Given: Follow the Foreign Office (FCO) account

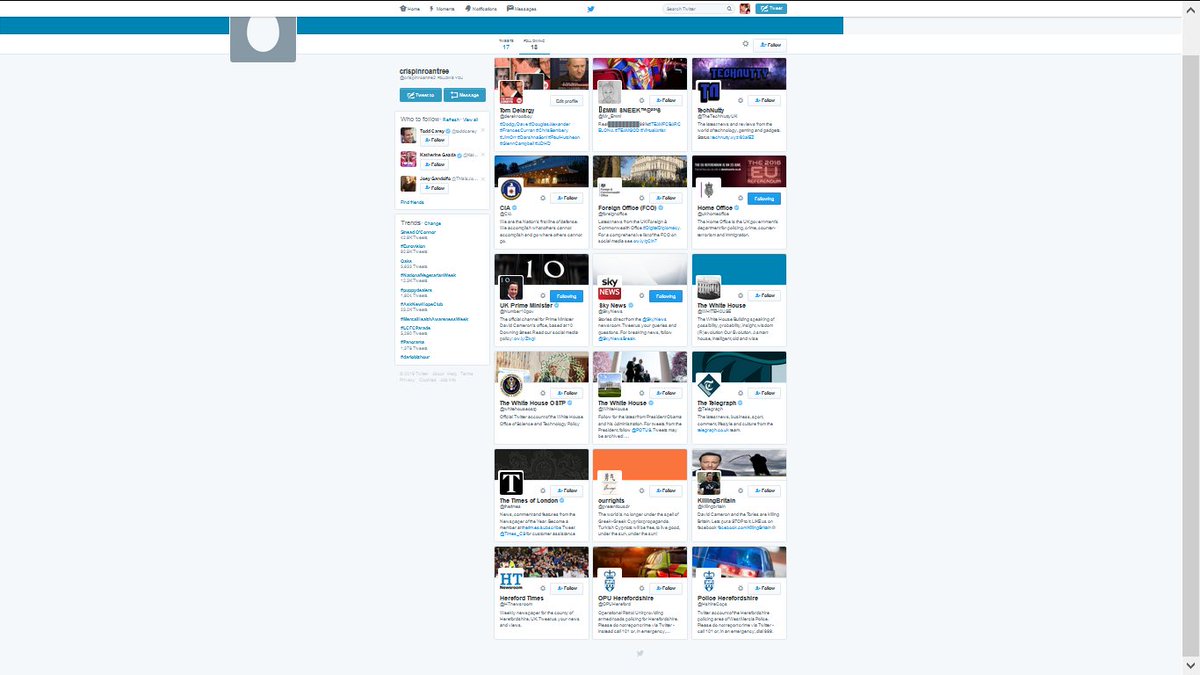Looking at the screenshot, I should 664,199.
